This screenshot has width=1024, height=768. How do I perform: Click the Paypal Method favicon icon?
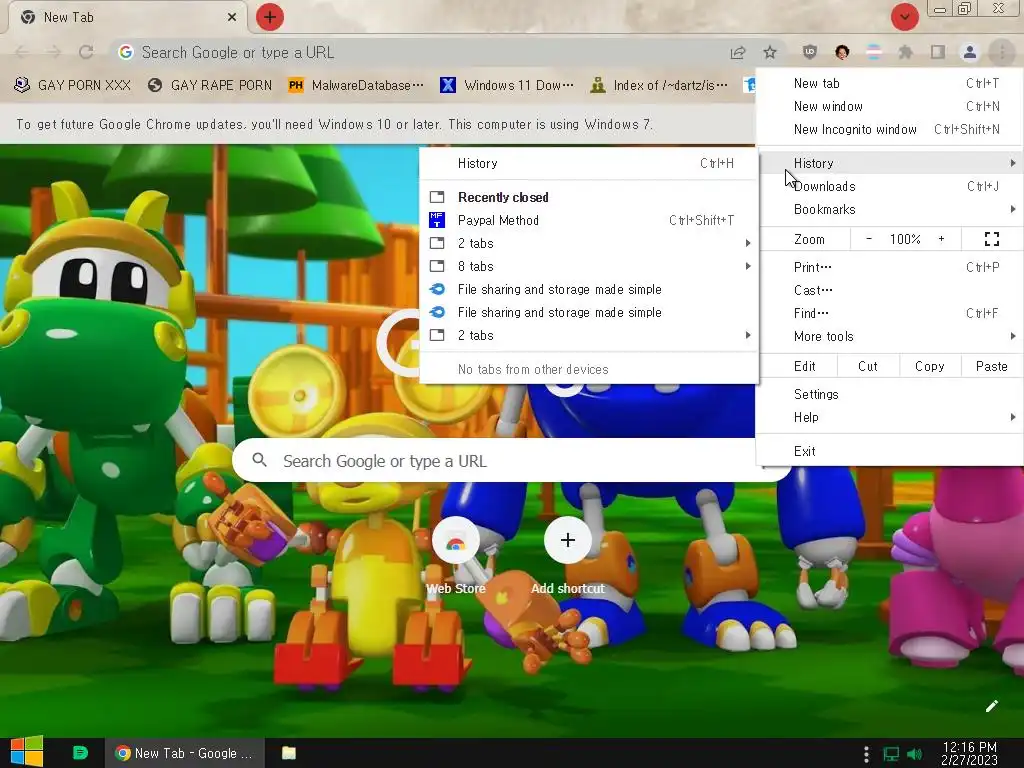pos(437,220)
